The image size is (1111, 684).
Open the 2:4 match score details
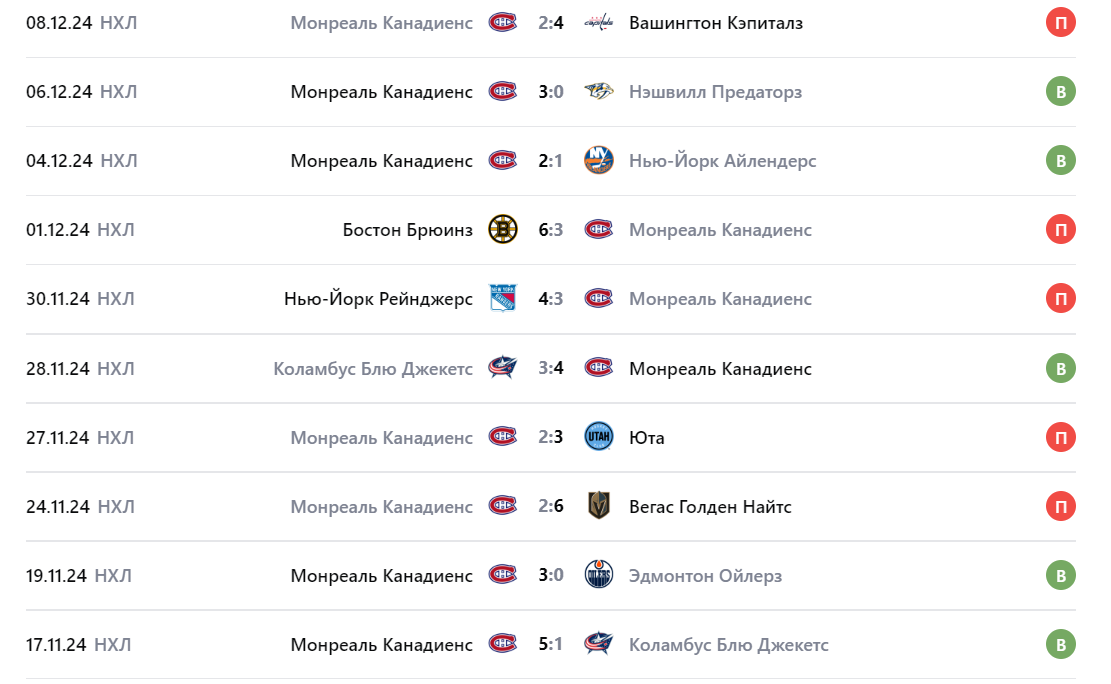(x=550, y=22)
